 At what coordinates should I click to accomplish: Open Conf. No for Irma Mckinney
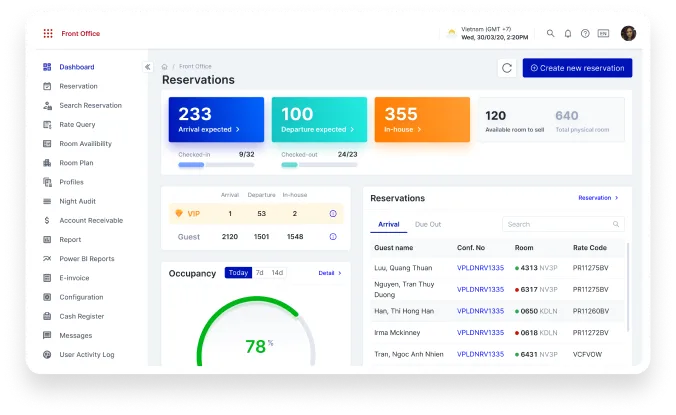point(480,333)
